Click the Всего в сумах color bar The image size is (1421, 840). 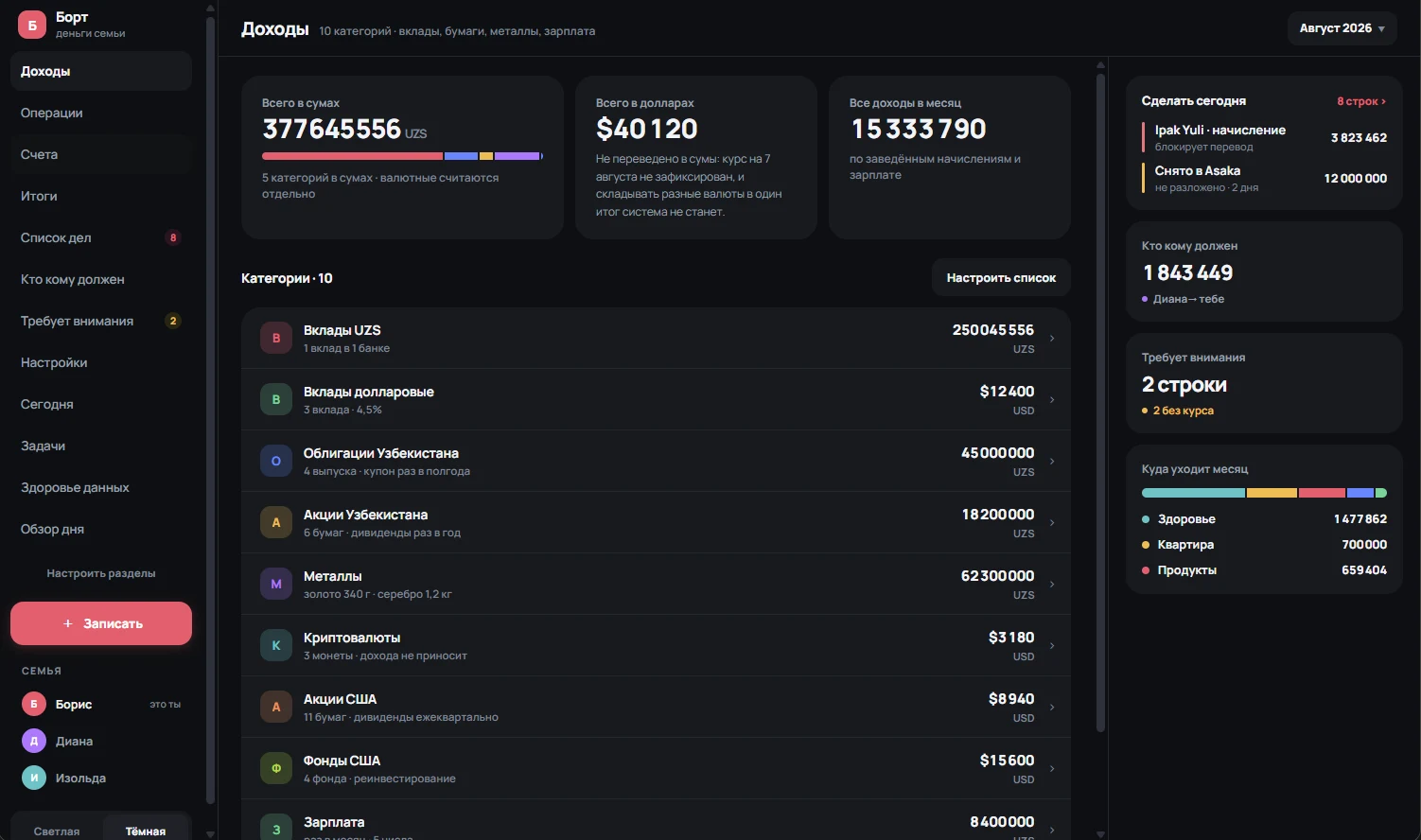tap(402, 156)
